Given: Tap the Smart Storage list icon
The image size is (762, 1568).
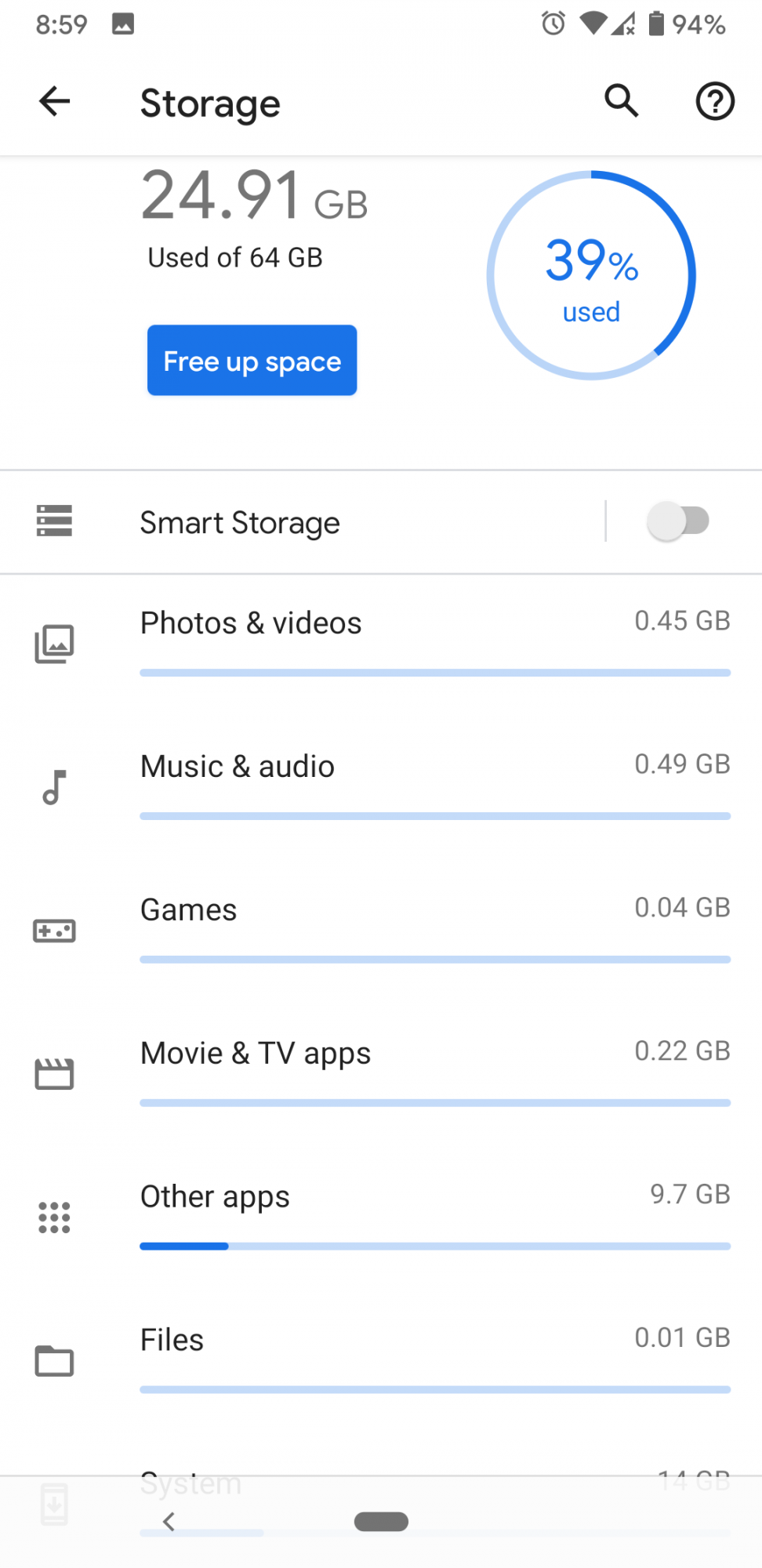Looking at the screenshot, I should point(54,521).
